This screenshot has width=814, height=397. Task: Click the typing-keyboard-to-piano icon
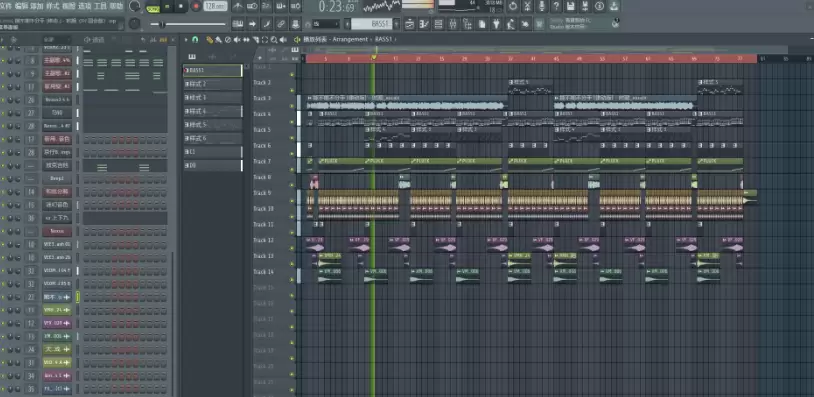coord(238,24)
